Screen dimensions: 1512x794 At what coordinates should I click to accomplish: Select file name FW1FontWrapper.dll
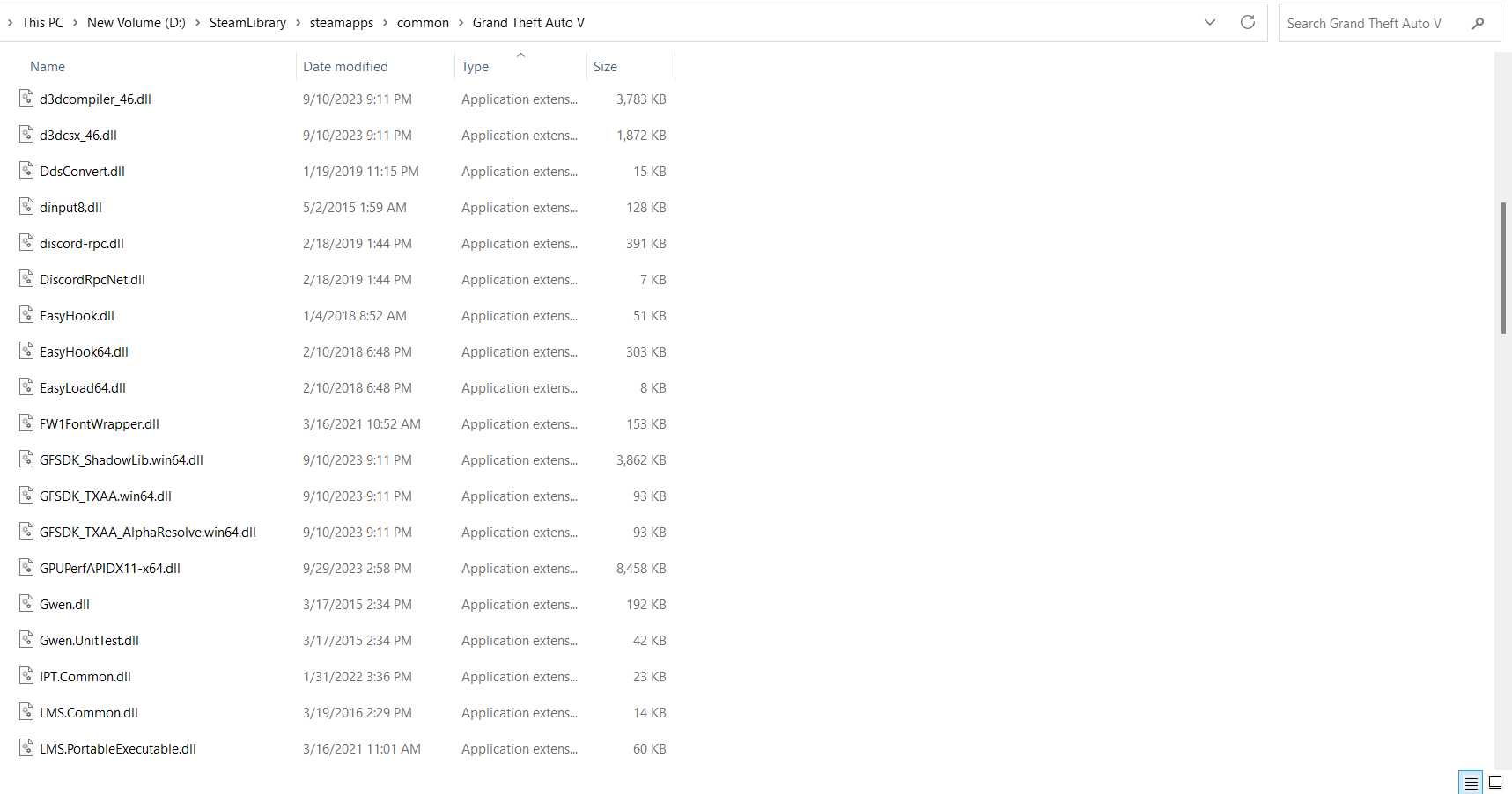click(x=100, y=424)
